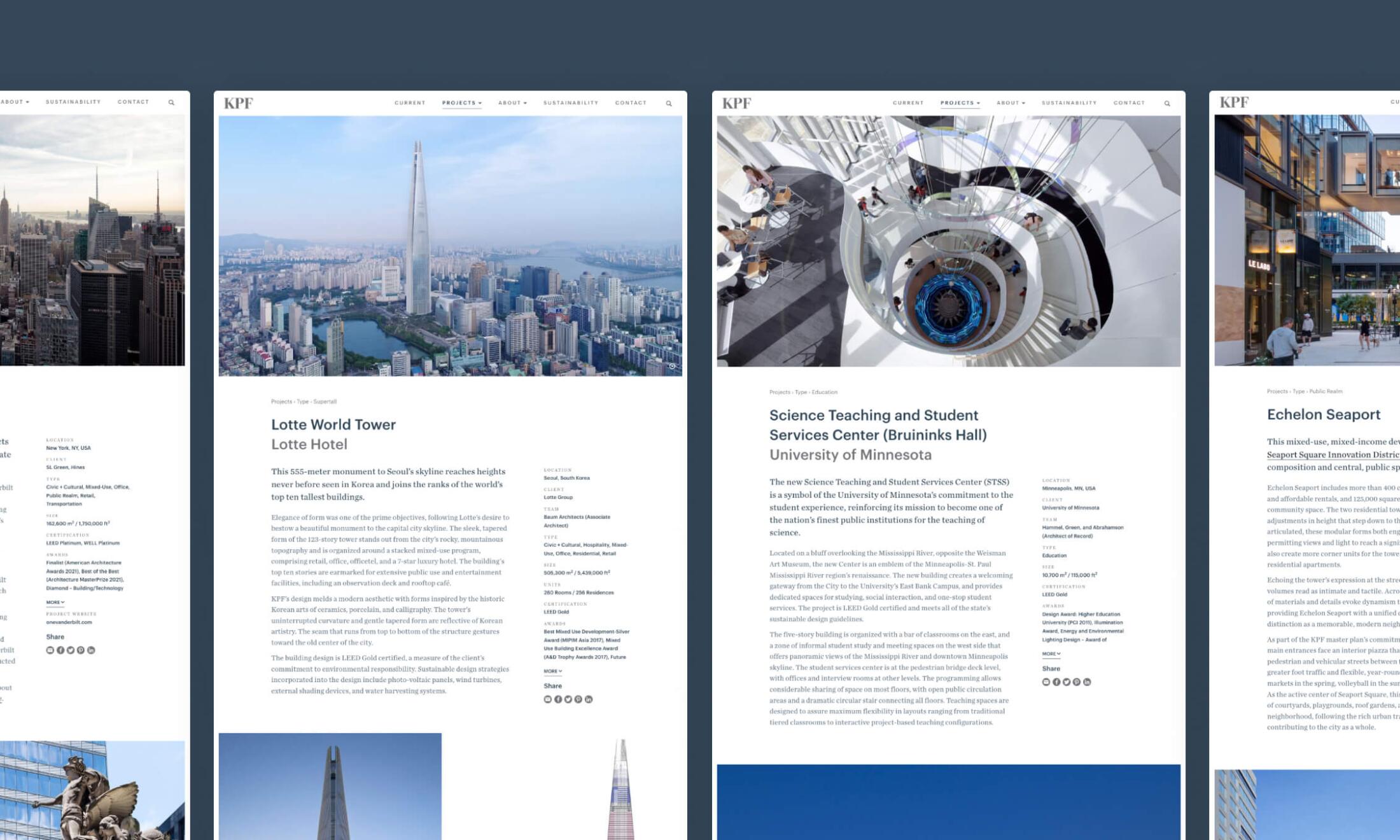Share Lotte World Tower on Twitter

tap(568, 699)
